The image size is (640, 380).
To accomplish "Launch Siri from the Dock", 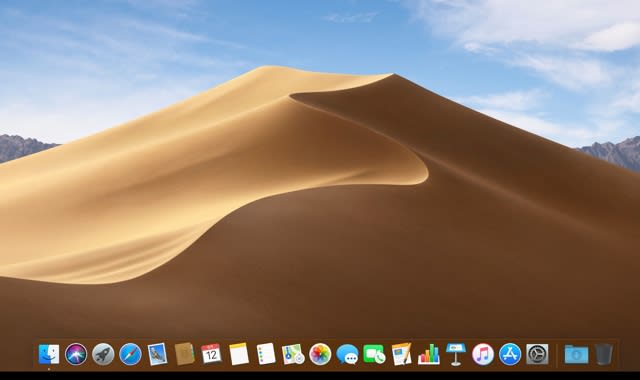I will pos(76,354).
